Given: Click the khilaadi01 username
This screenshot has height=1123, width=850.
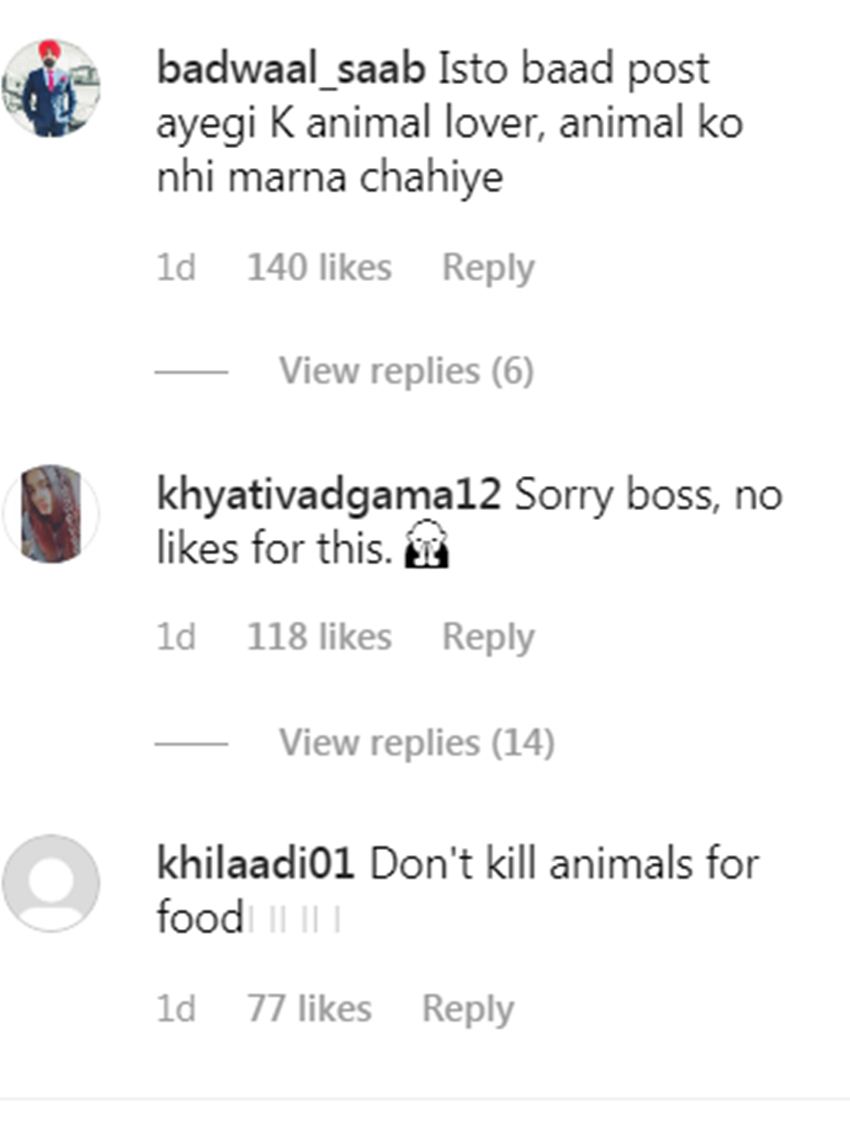Looking at the screenshot, I should click(x=256, y=864).
